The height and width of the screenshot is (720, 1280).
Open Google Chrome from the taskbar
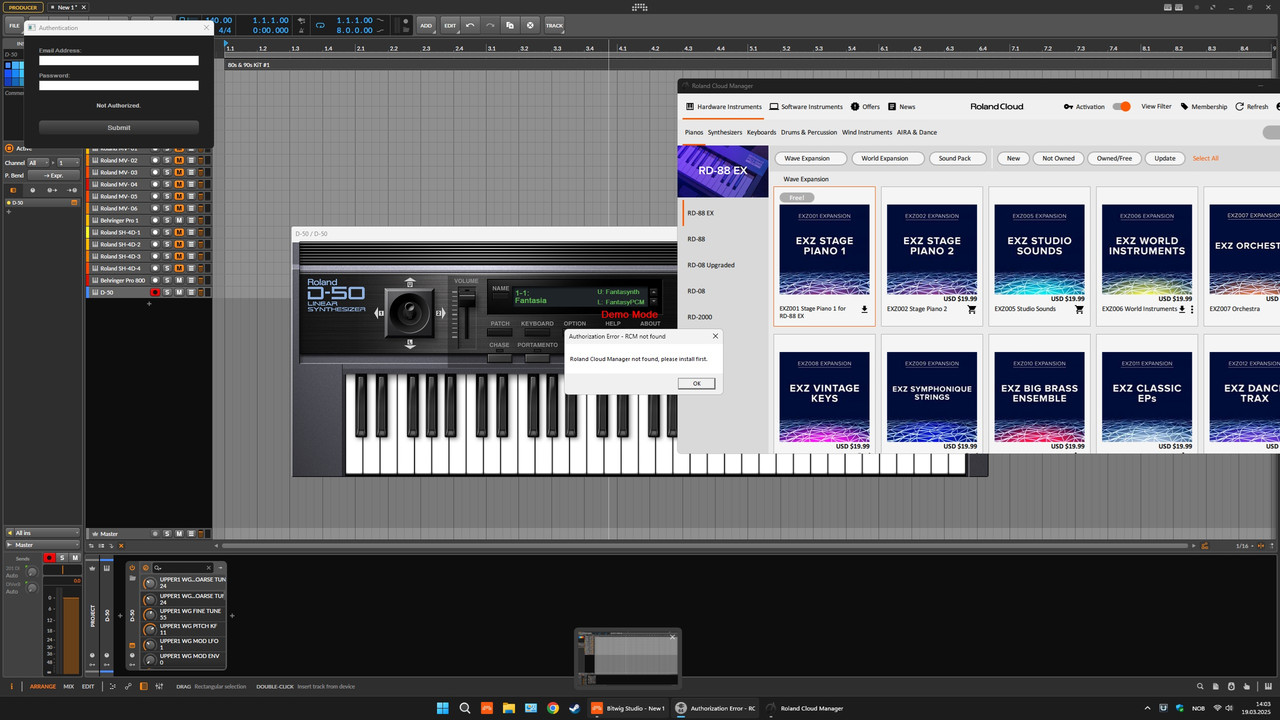point(553,708)
